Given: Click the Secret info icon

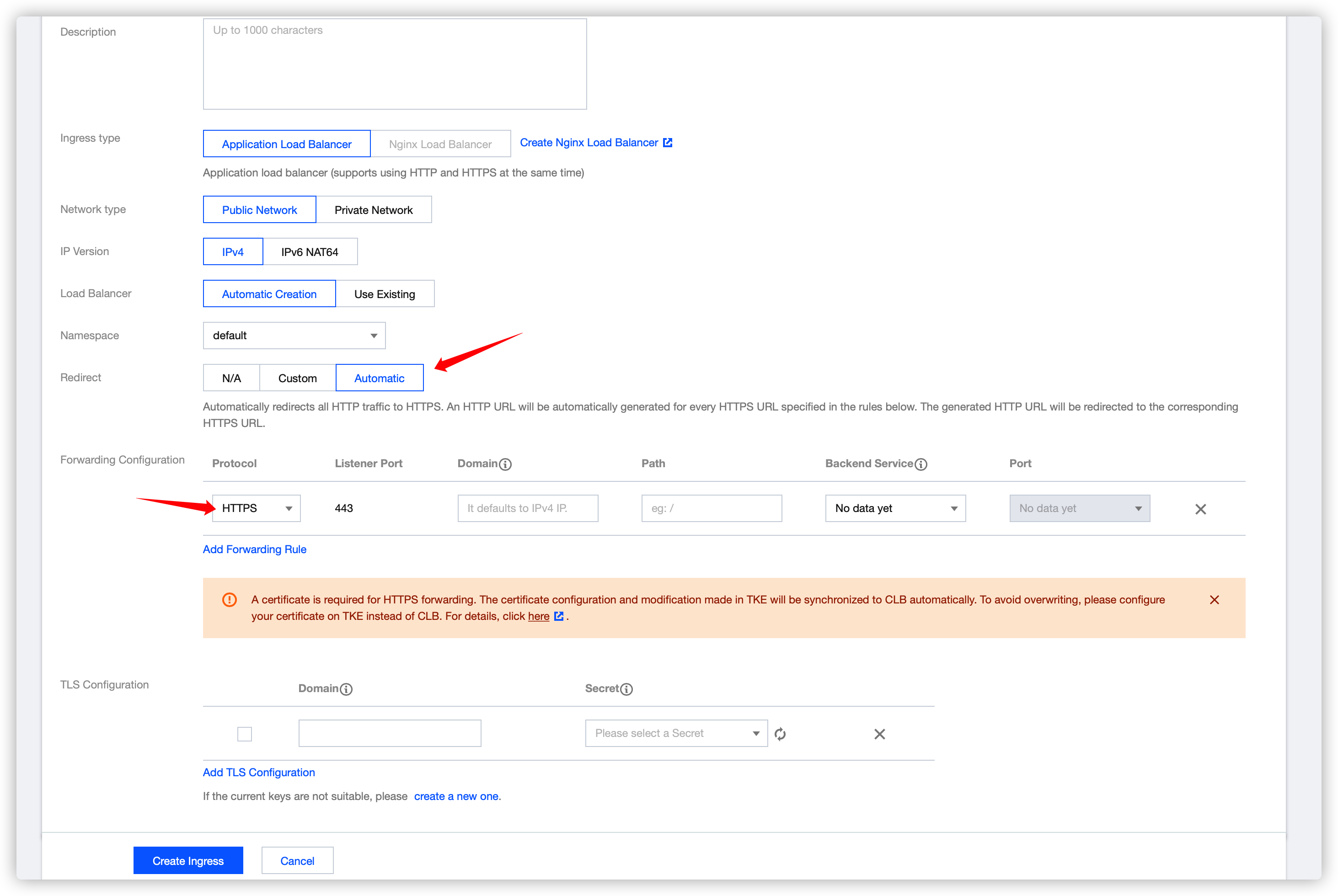Looking at the screenshot, I should coord(626,689).
